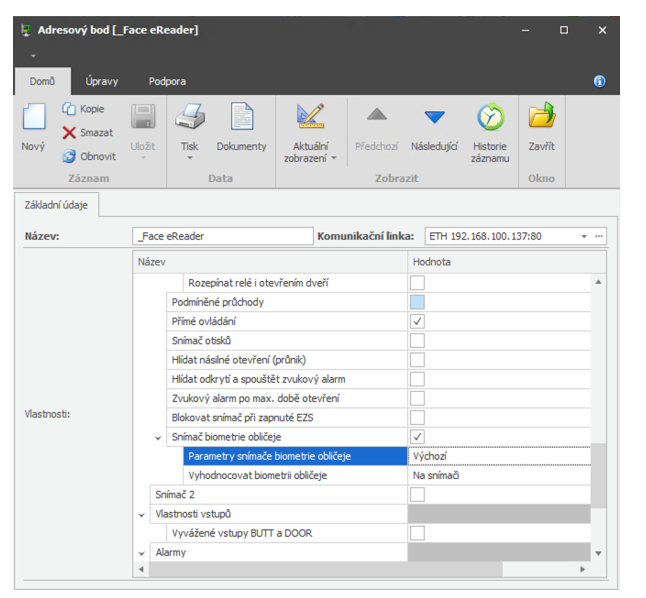Click inside the Název text field
Image resolution: width=646 pixels, height=598 pixels.
[223, 237]
